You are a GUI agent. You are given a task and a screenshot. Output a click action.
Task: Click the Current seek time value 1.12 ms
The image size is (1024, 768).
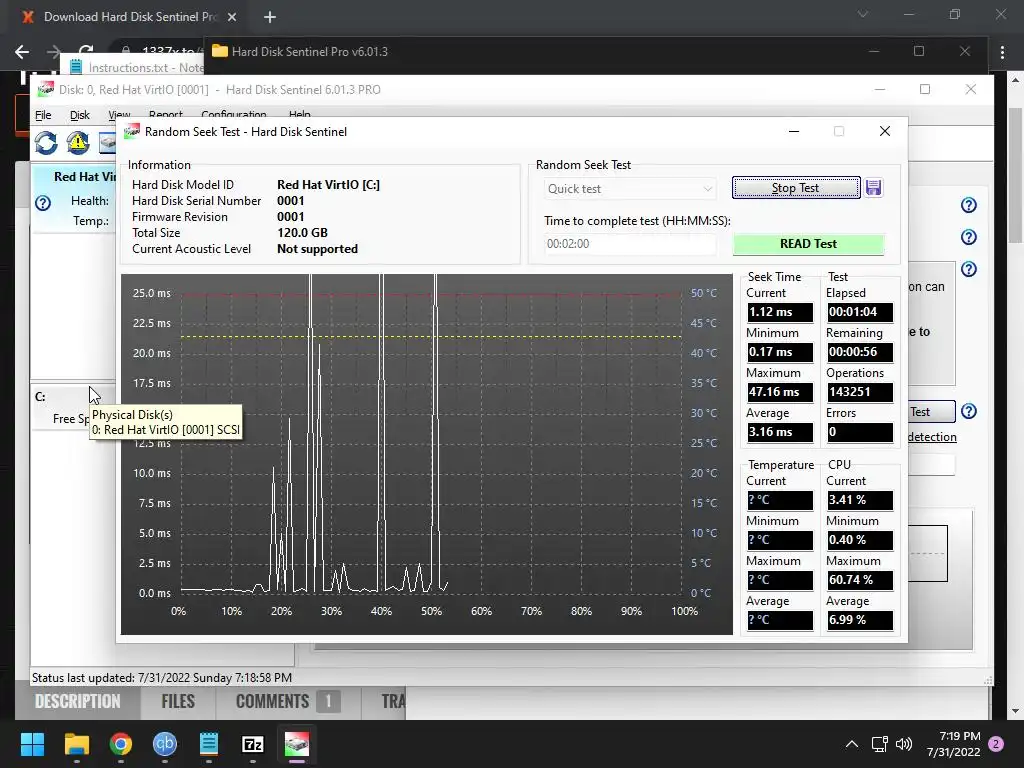(x=780, y=312)
